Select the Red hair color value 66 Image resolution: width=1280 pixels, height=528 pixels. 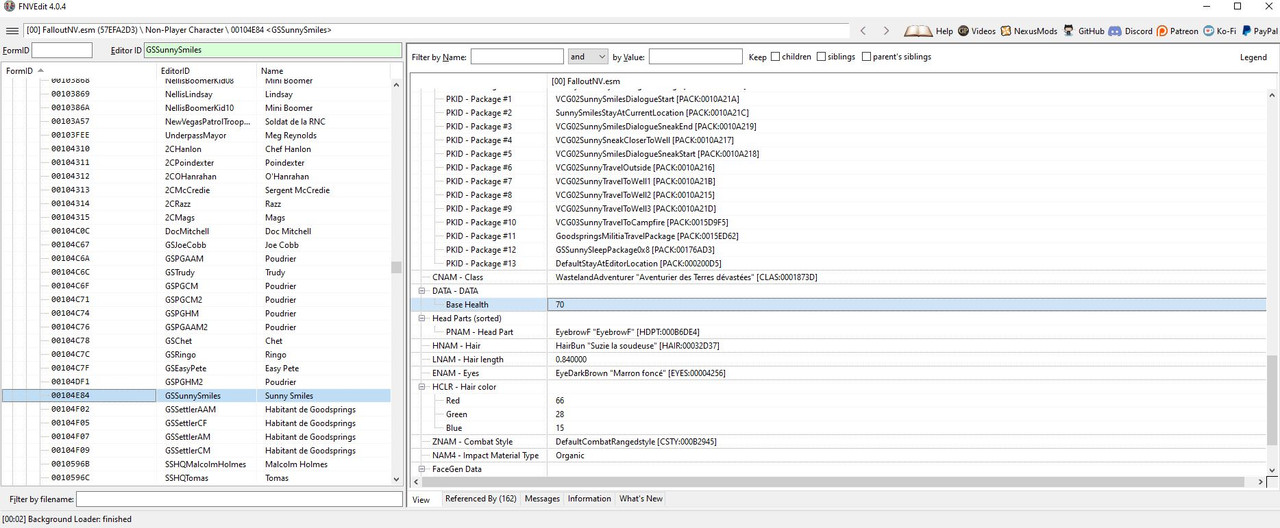(906, 400)
